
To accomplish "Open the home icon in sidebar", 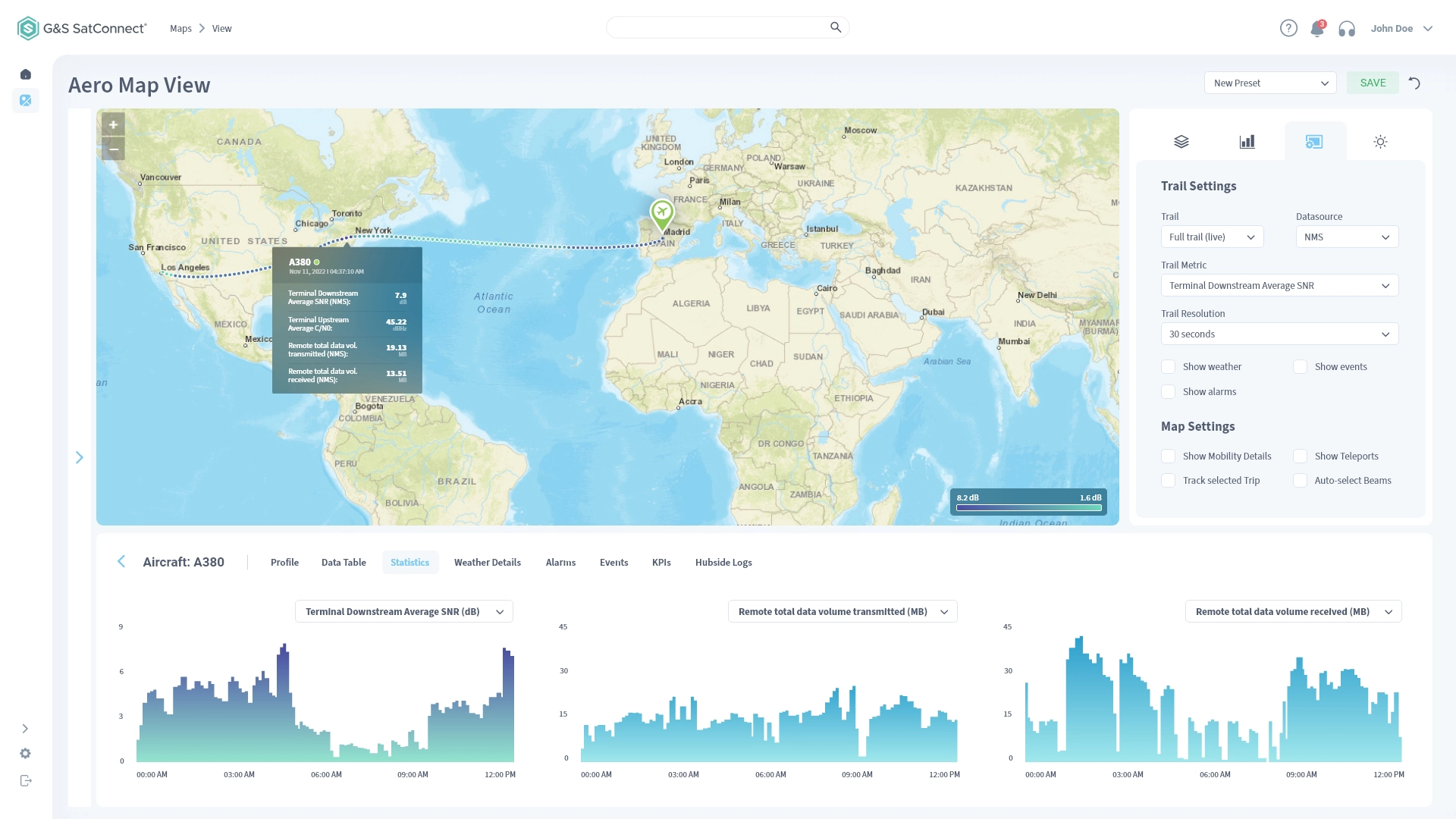I will coord(26,74).
